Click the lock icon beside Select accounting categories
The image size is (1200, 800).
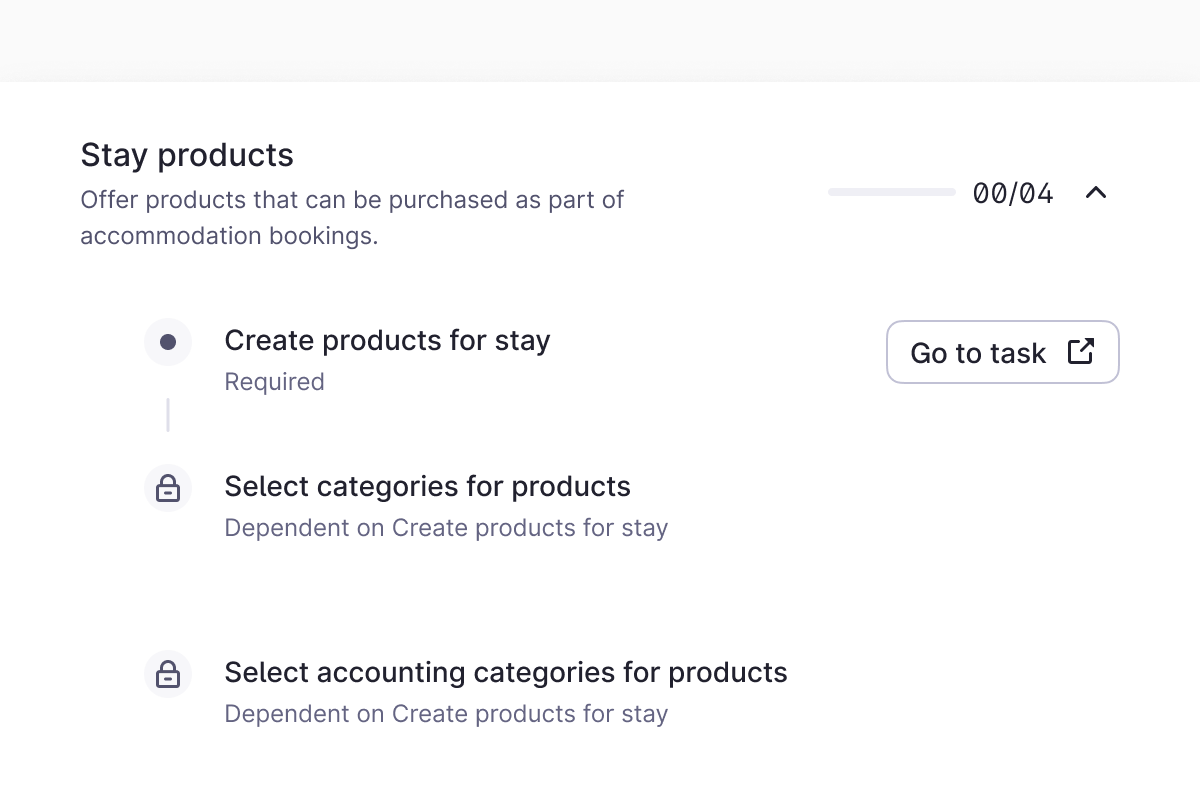[168, 674]
